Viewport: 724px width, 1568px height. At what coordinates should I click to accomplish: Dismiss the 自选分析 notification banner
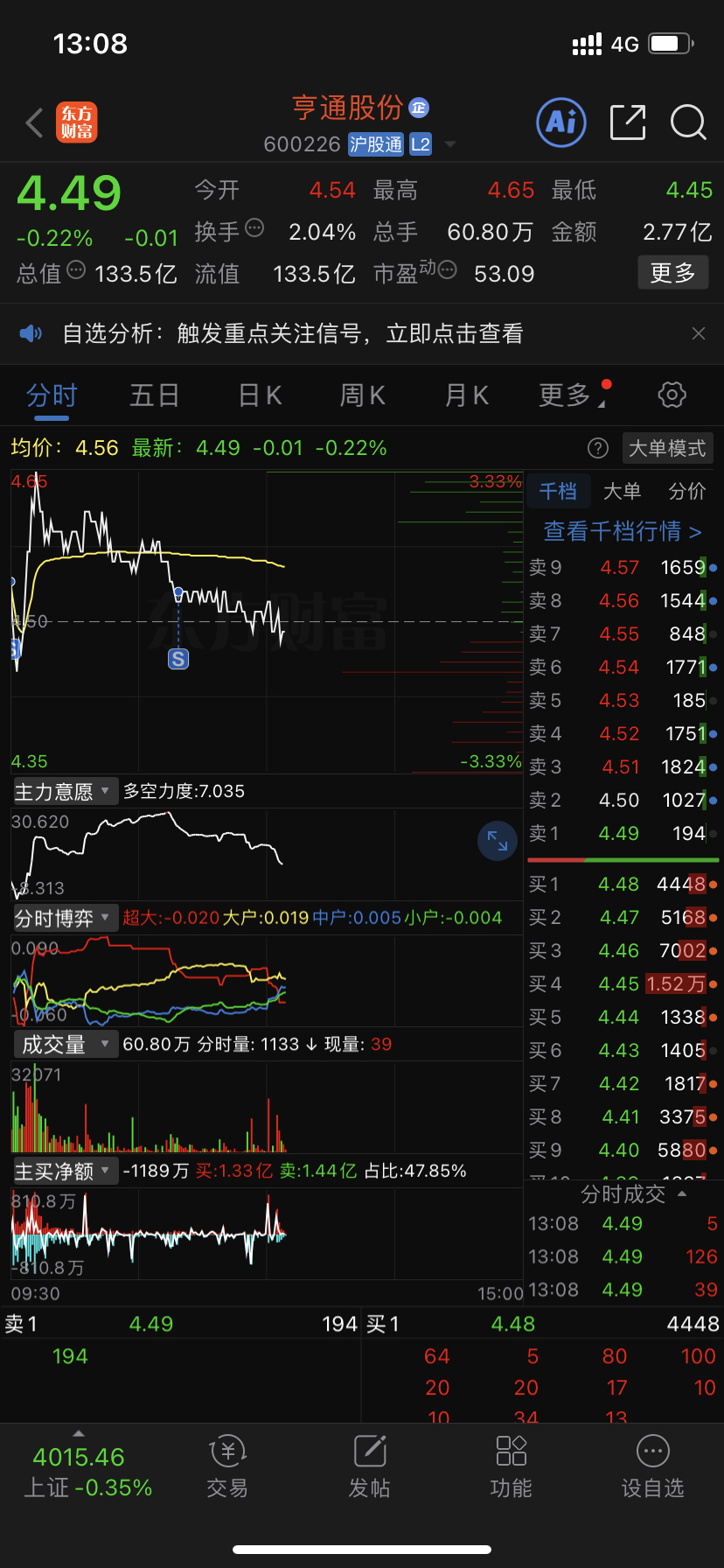coord(699,333)
